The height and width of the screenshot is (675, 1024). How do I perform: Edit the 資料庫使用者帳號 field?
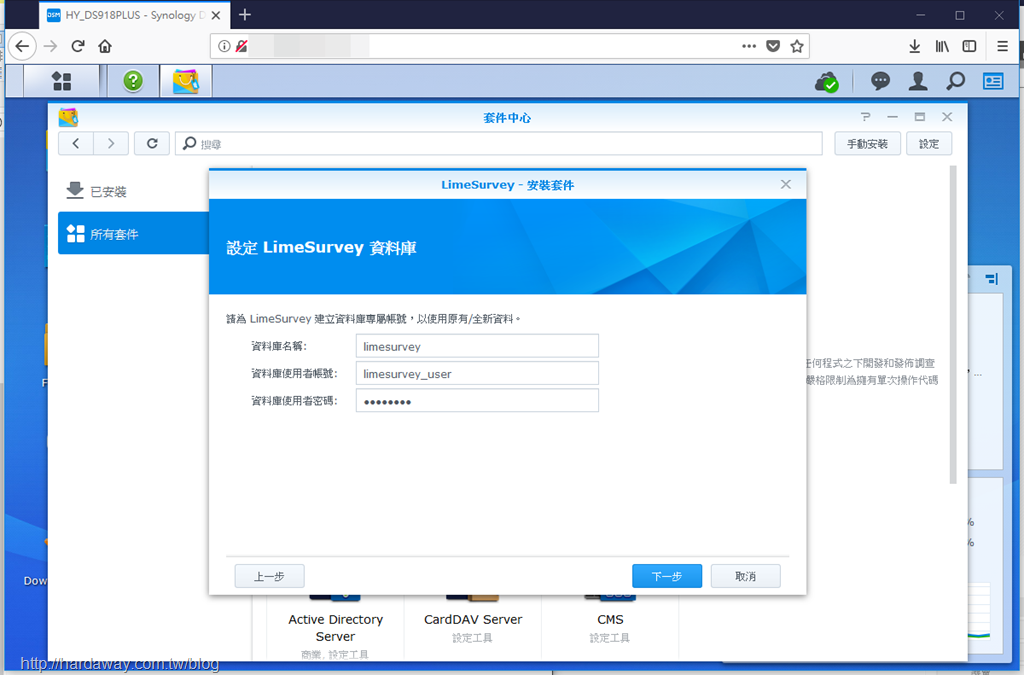pyautogui.click(x=477, y=373)
